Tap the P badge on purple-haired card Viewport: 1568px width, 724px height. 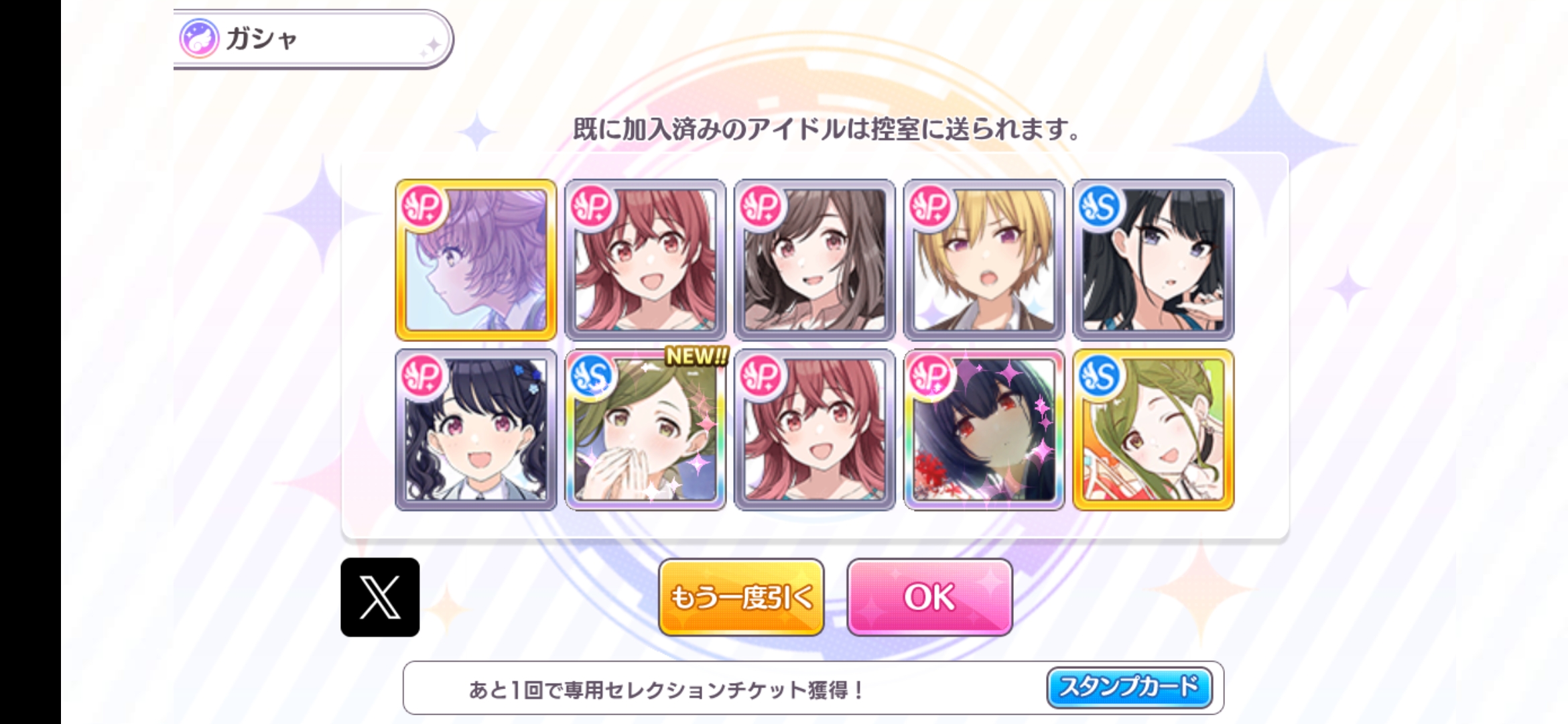423,206
